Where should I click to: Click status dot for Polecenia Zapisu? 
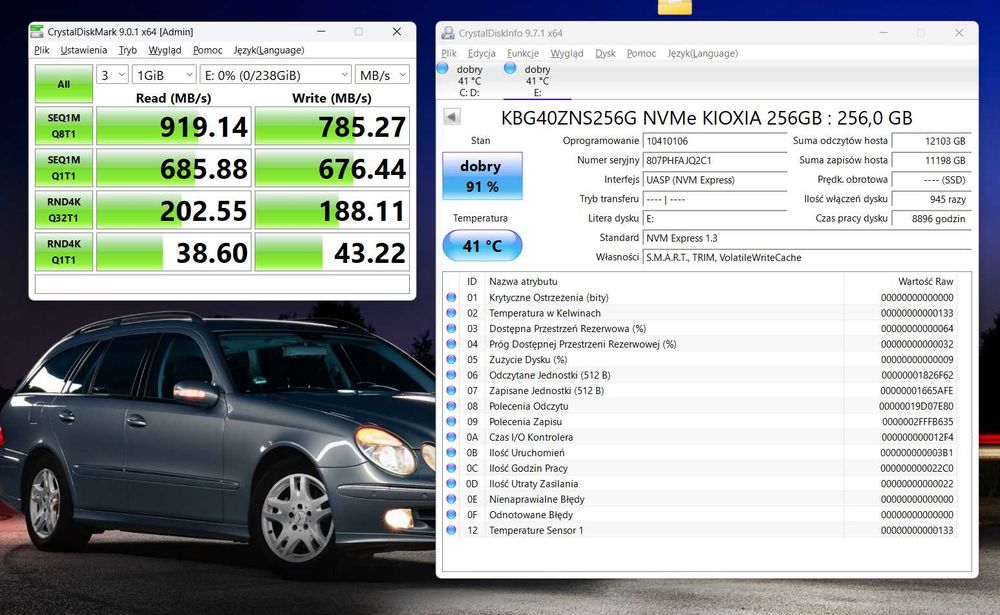click(x=451, y=422)
